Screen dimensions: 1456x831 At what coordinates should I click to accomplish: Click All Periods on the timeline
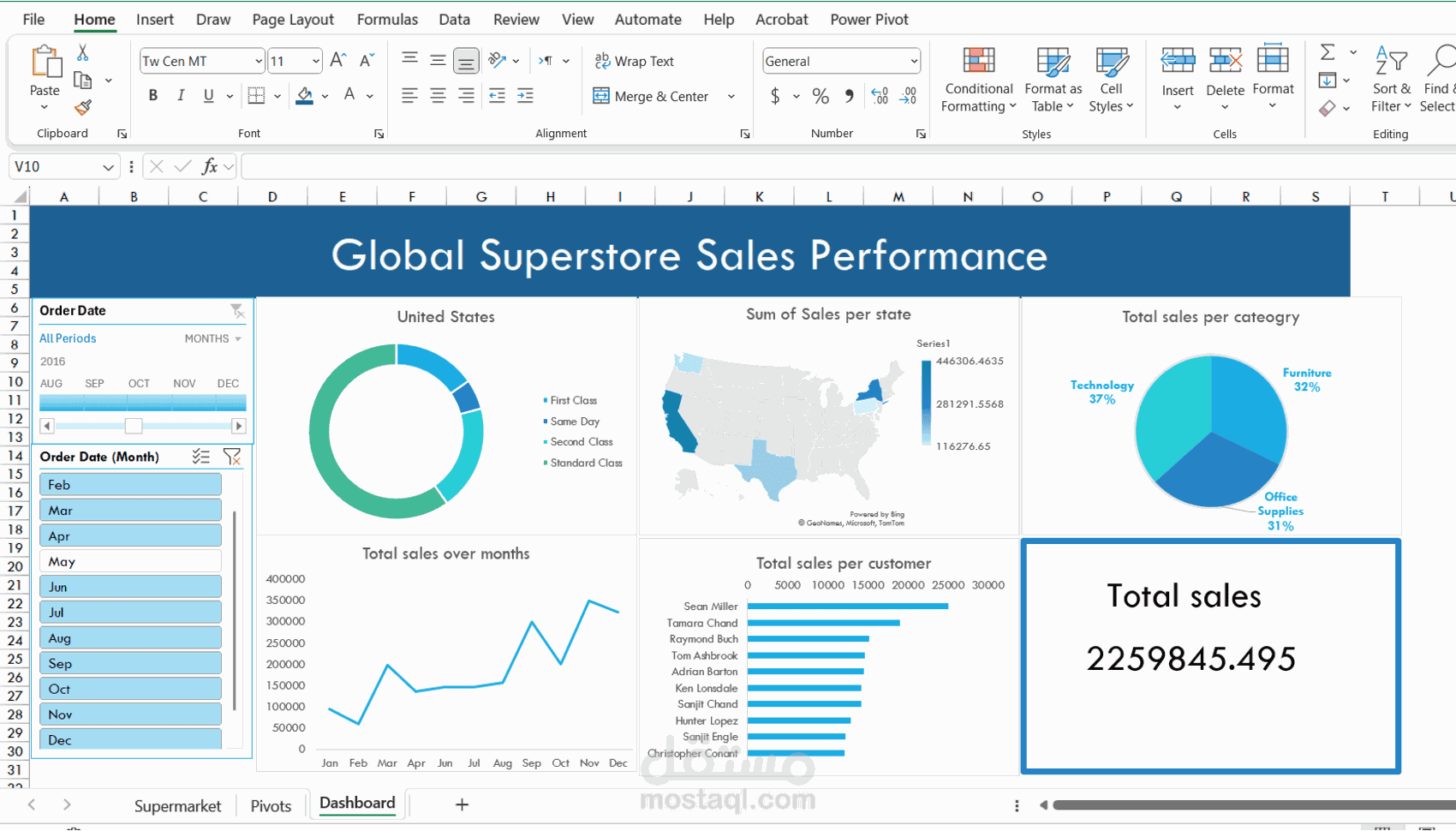click(x=67, y=338)
